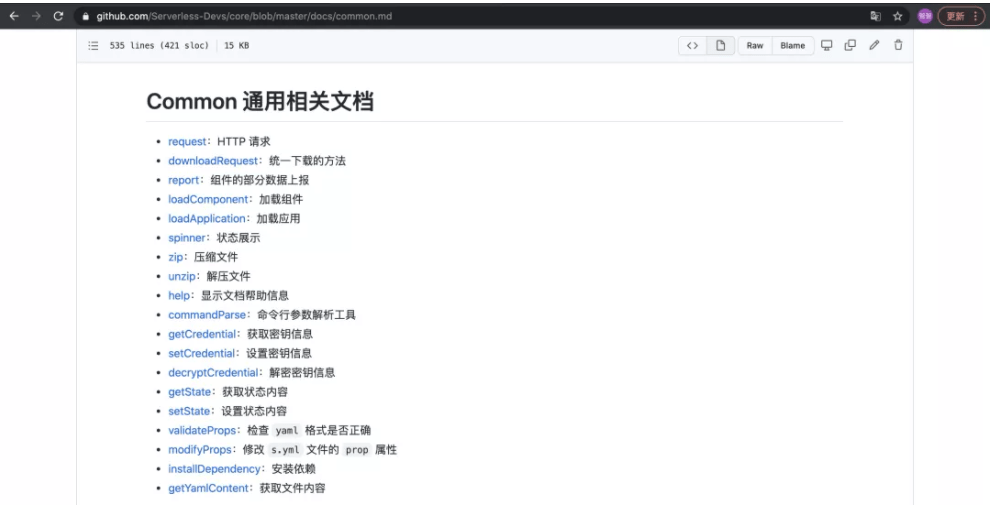
Task: Switch to rendered file view icon
Action: [720, 45]
